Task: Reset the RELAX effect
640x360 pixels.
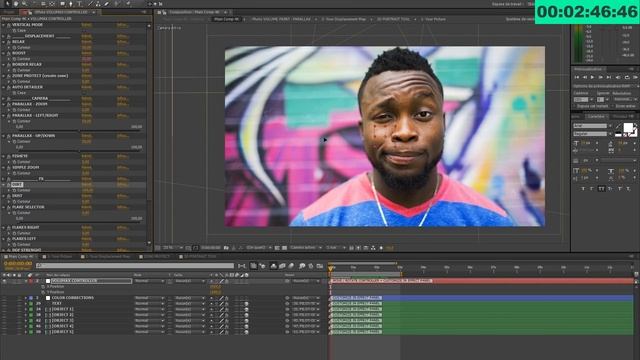Action: (x=86, y=42)
